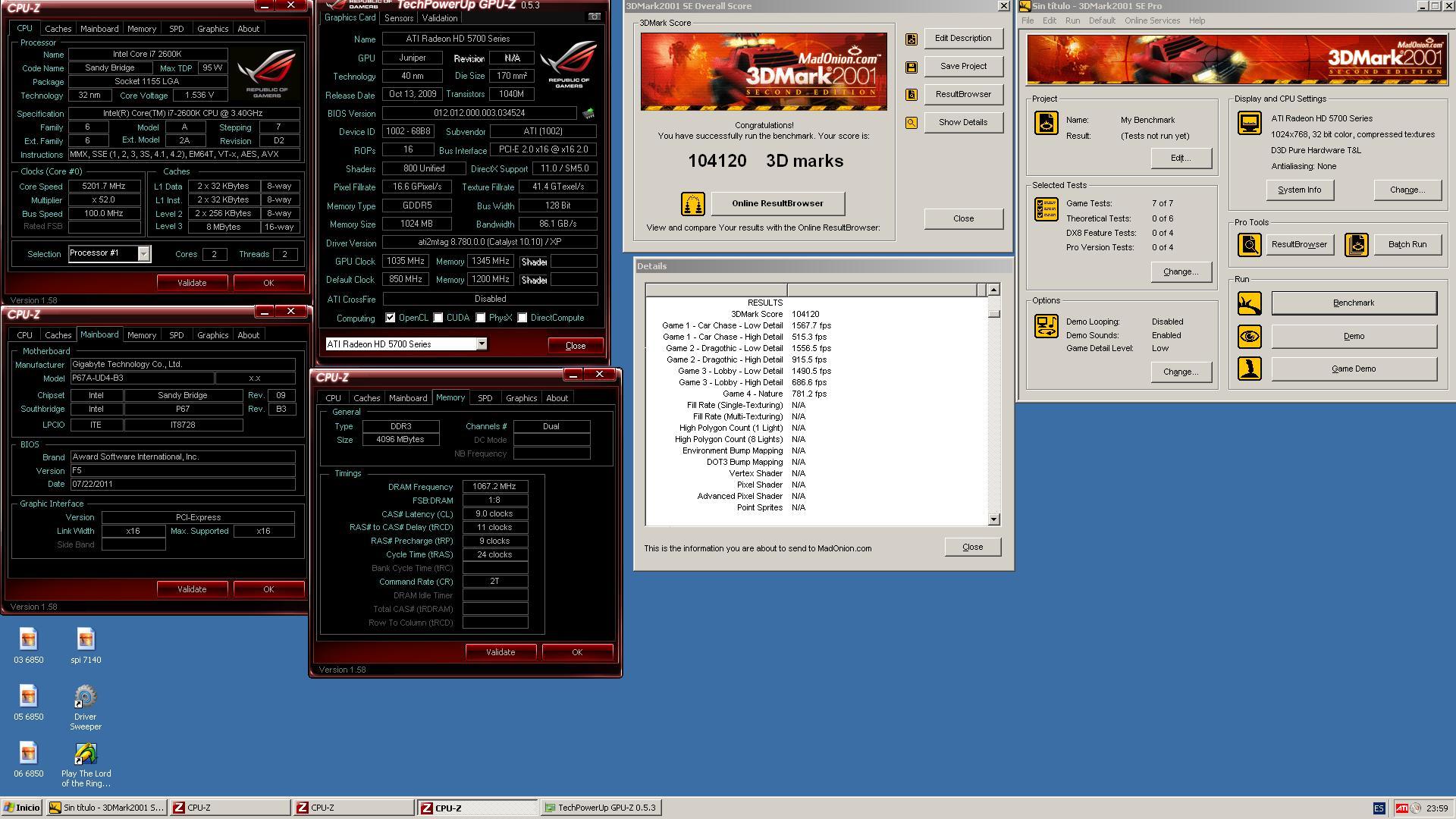Image resolution: width=1456 pixels, height=819 pixels.
Task: Open the Driver Sweeper shortcut
Action: pyautogui.click(x=86, y=707)
